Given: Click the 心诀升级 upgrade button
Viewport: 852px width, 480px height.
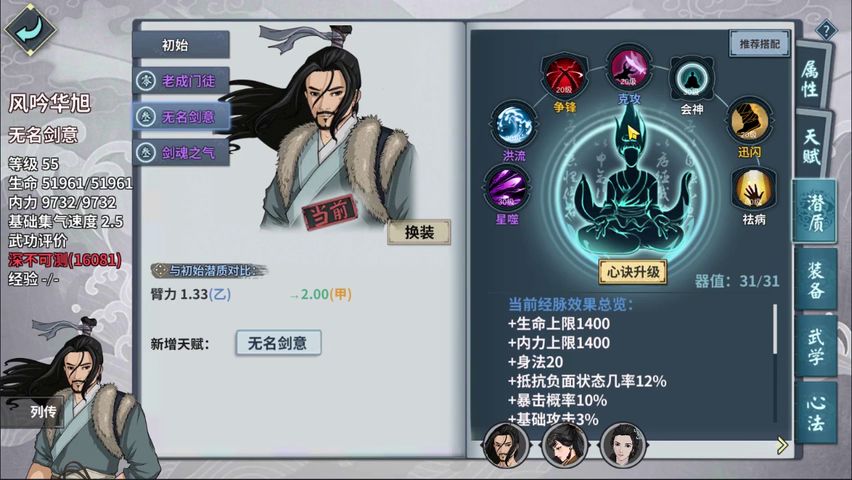Looking at the screenshot, I should (633, 272).
